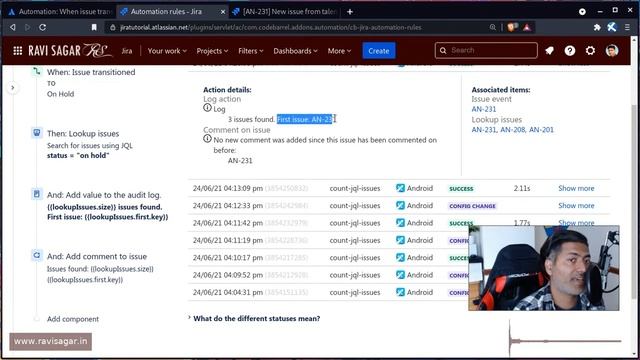Click the Jira link in header
This screenshot has height=360, width=640.
coord(127,51)
